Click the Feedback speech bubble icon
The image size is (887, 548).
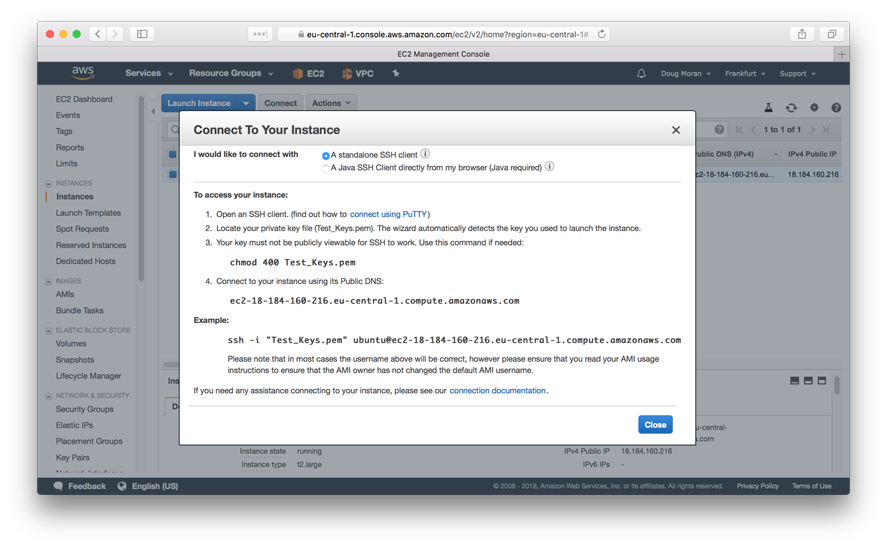(x=58, y=486)
